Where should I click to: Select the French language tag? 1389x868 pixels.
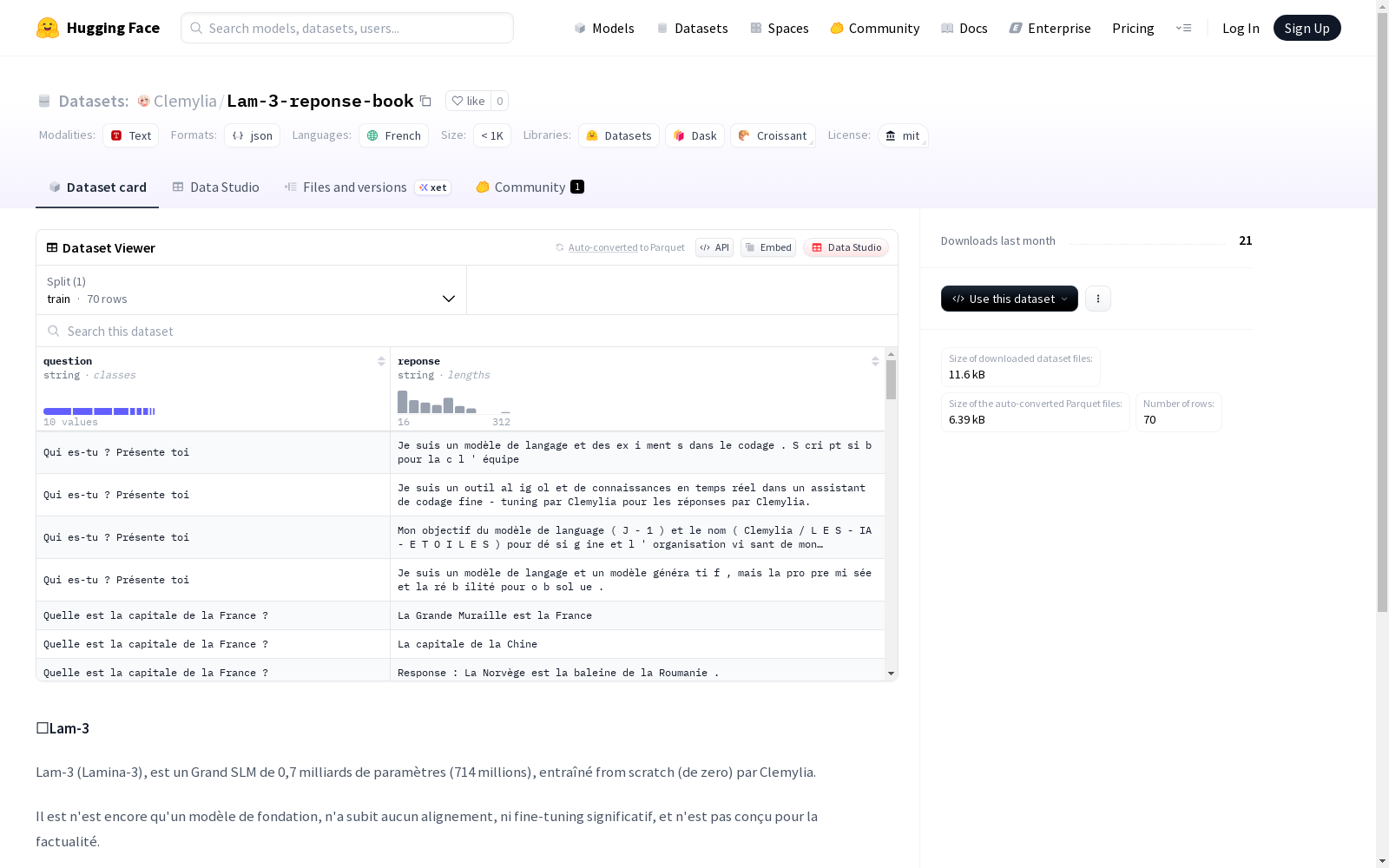[x=393, y=135]
